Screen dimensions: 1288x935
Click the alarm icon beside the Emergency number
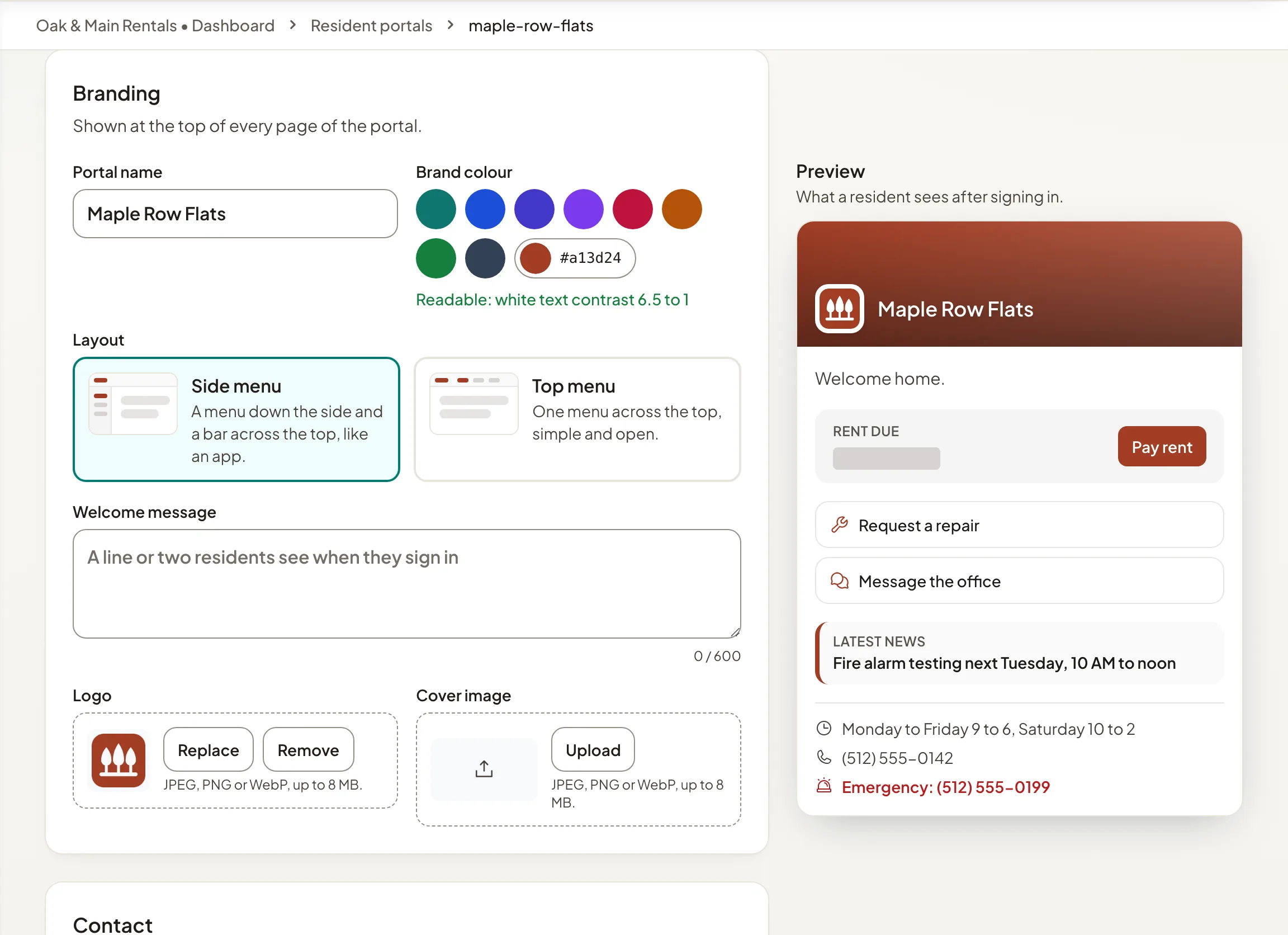point(824,786)
